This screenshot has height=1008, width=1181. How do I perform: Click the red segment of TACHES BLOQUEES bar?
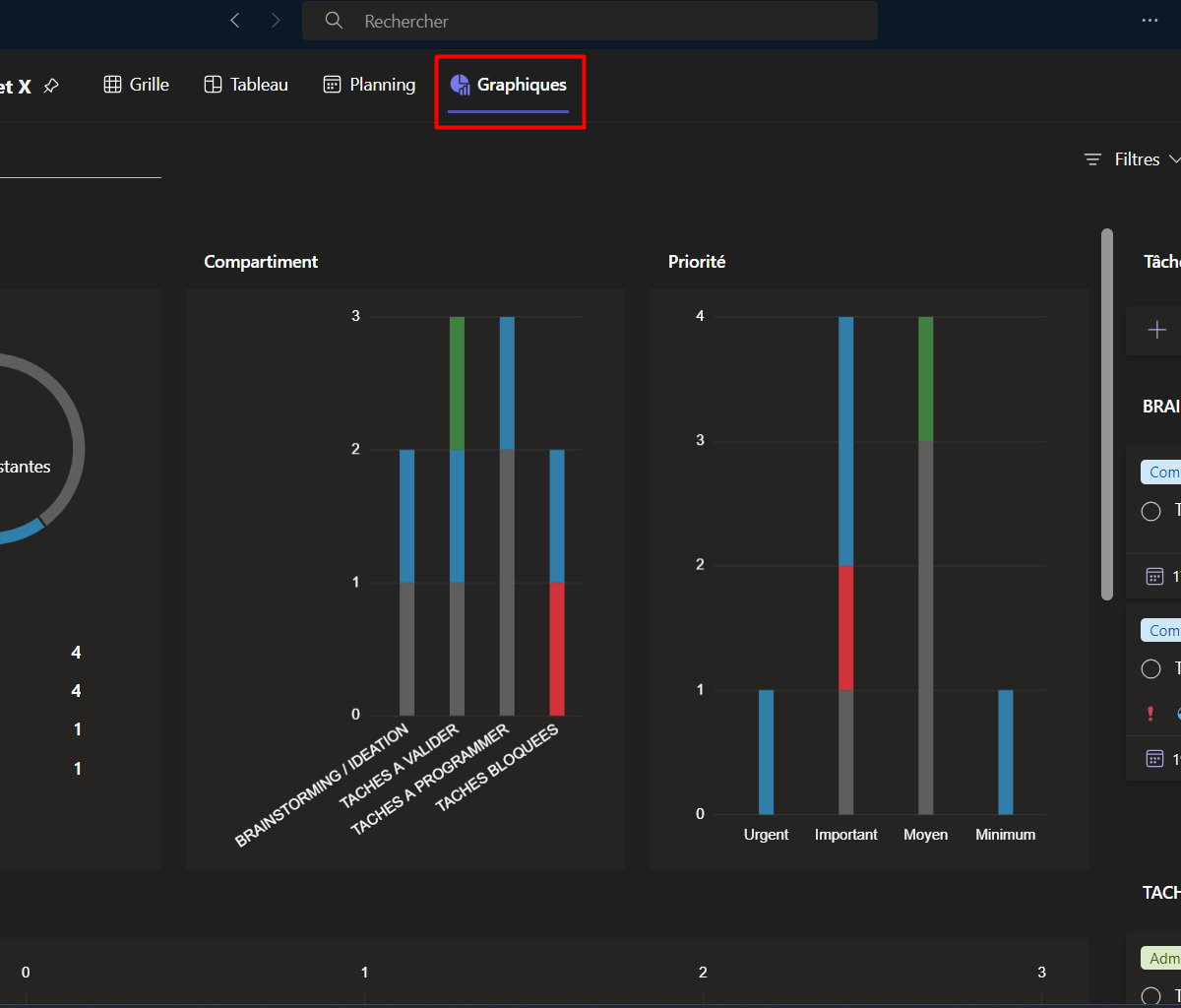[x=557, y=648]
